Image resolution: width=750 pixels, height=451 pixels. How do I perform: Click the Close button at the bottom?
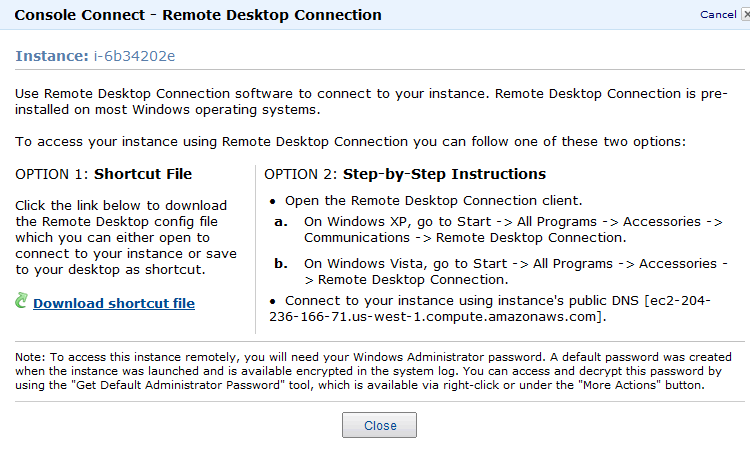coord(379,425)
